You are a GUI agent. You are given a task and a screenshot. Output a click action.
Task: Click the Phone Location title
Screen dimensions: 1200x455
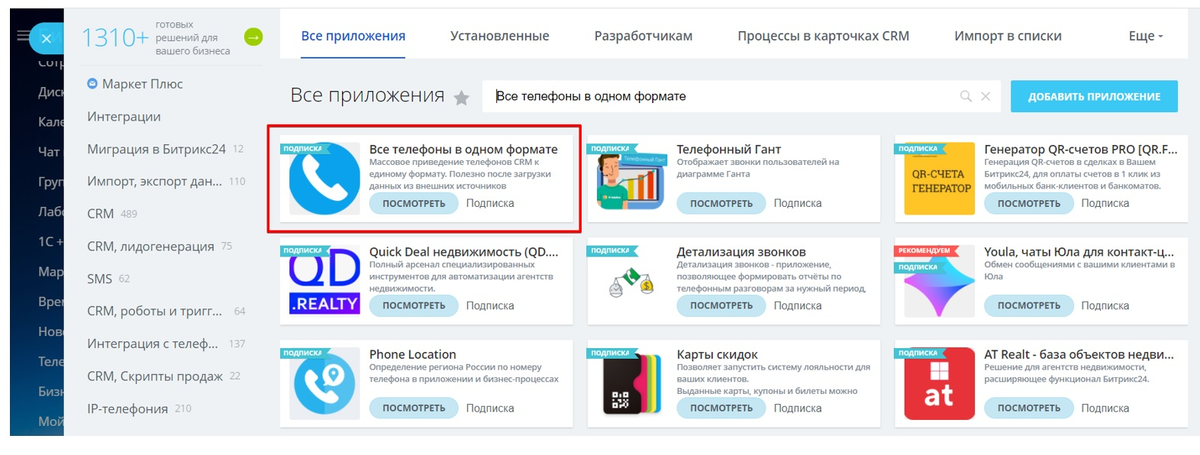[x=412, y=354]
